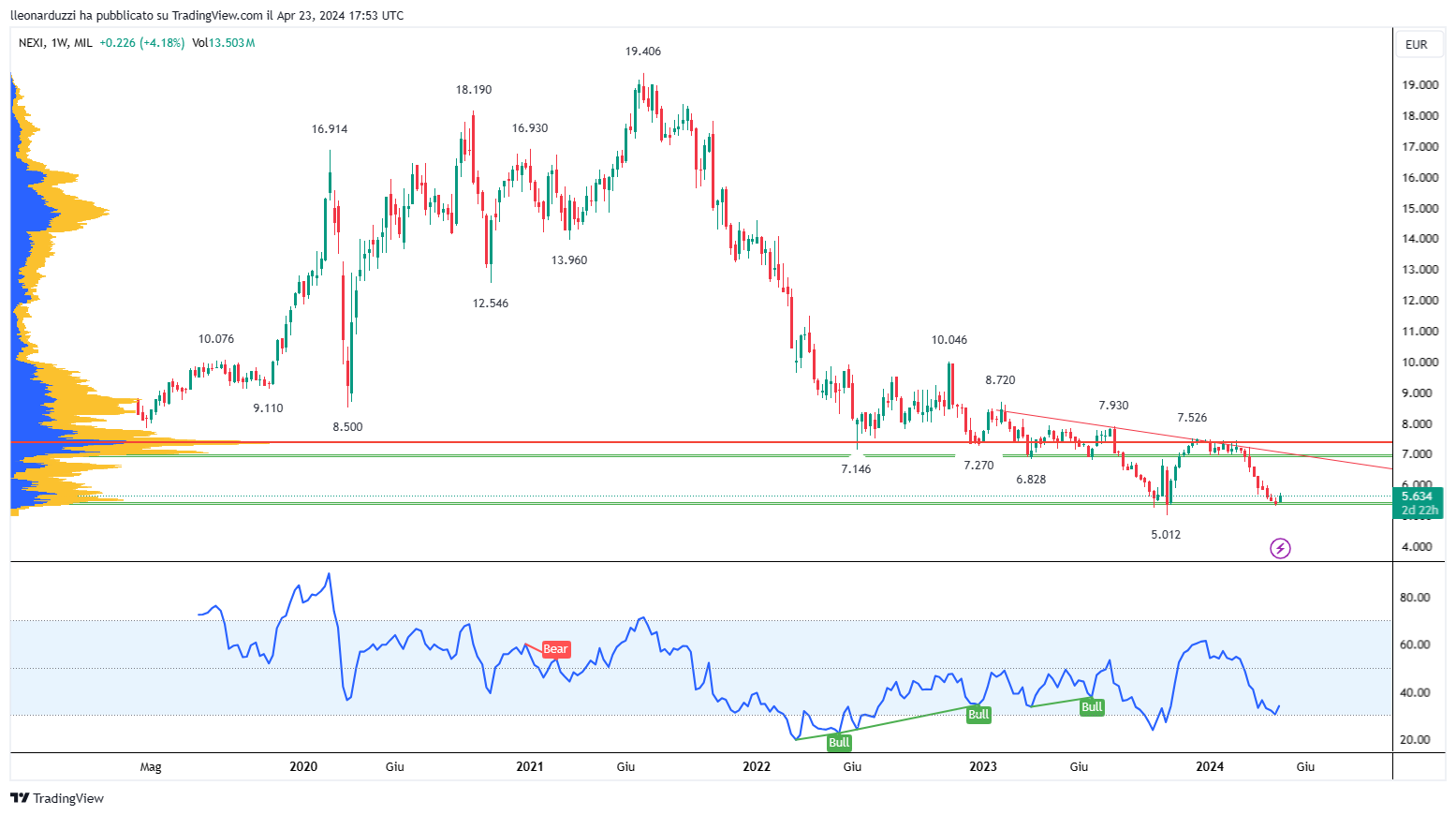Click the 7.146 low annotation

(x=856, y=469)
